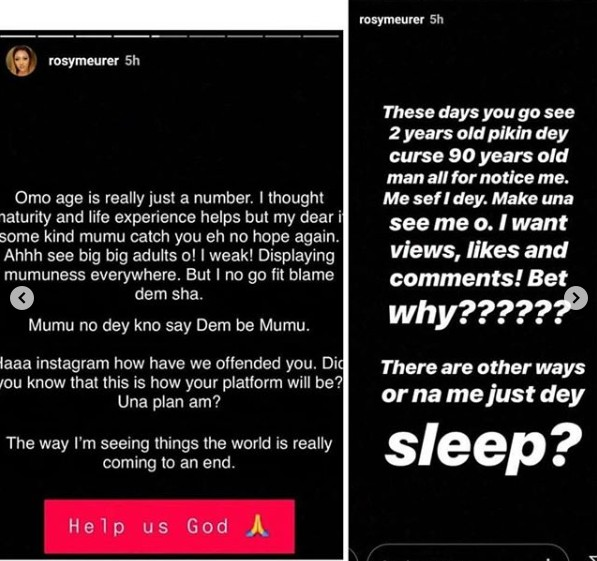Tap the 'instagram how have we offended' paragraph
The width and height of the screenshot is (597, 561).
(x=171, y=382)
